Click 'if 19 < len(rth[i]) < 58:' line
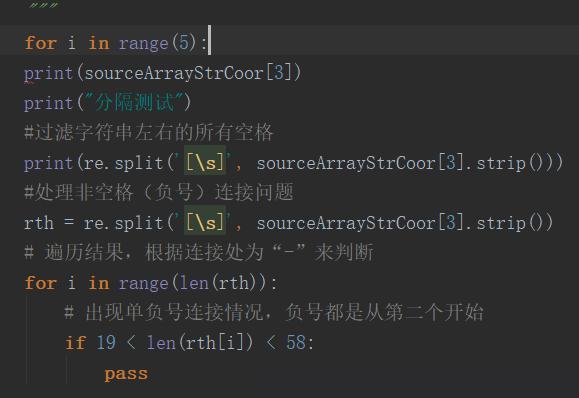The width and height of the screenshot is (579, 398). (x=190, y=343)
